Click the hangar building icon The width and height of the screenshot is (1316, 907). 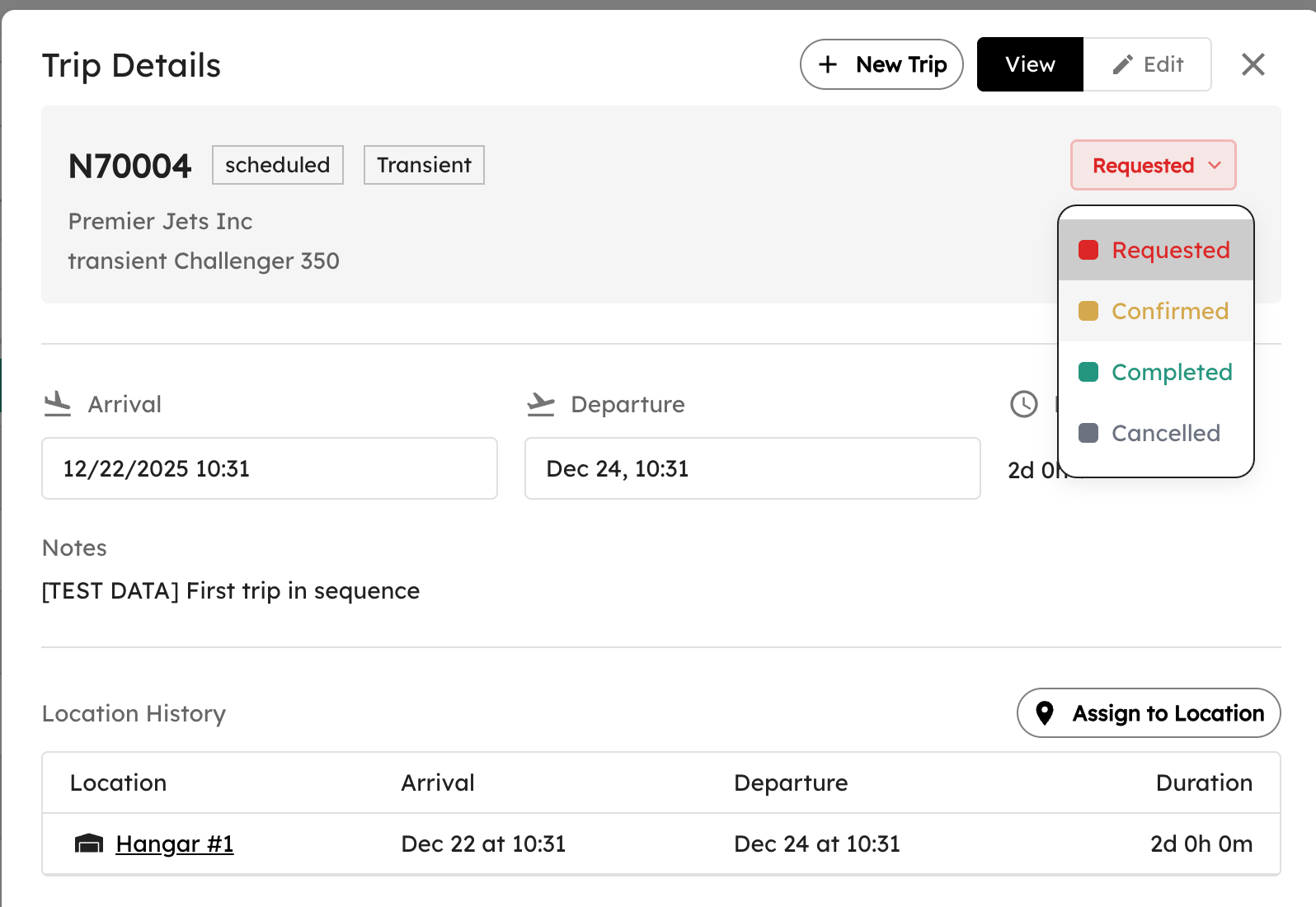coord(89,844)
